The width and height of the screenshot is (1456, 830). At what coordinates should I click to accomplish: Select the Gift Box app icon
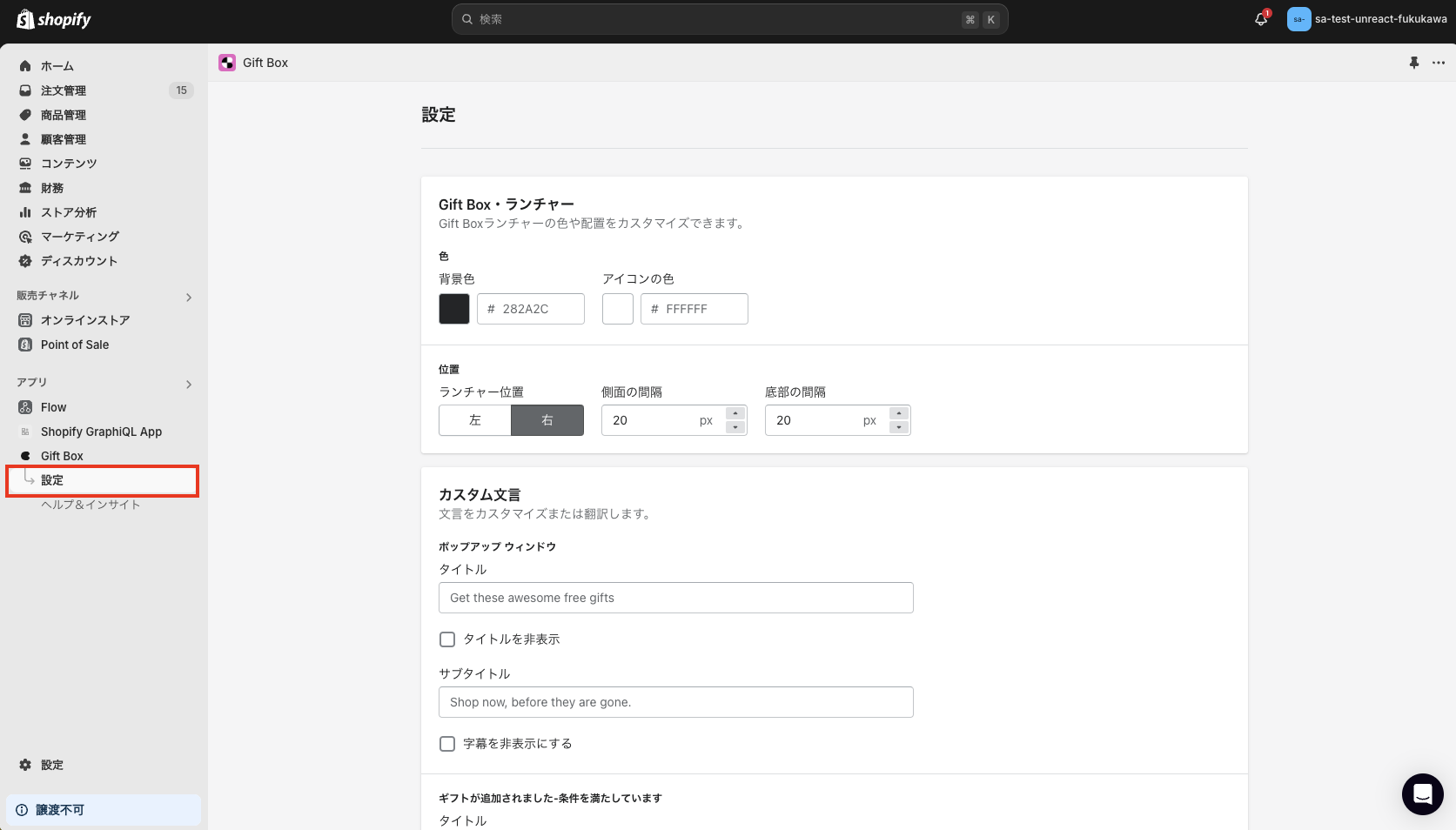(x=25, y=455)
